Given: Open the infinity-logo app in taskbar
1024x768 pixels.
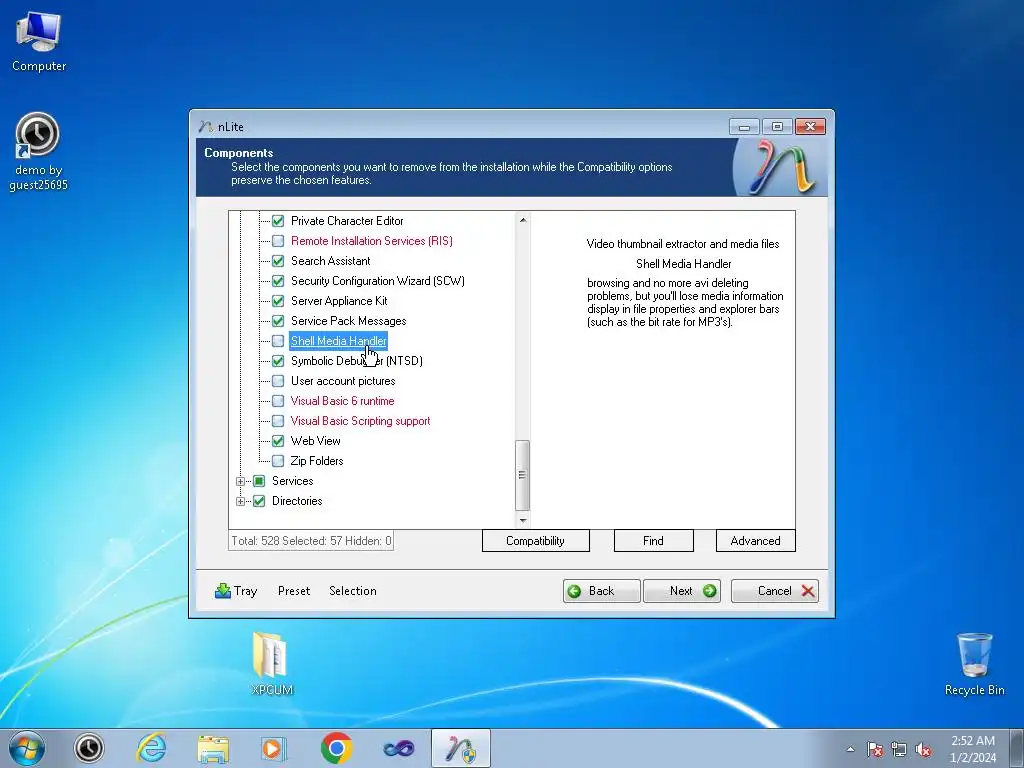Looking at the screenshot, I should point(398,748).
